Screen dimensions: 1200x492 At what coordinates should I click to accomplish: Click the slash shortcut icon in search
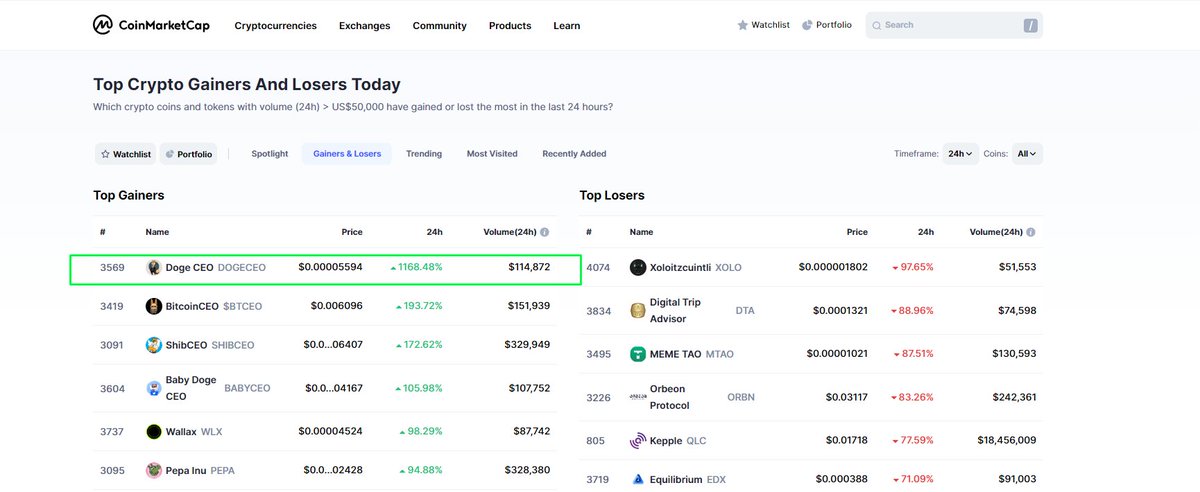tap(1030, 25)
